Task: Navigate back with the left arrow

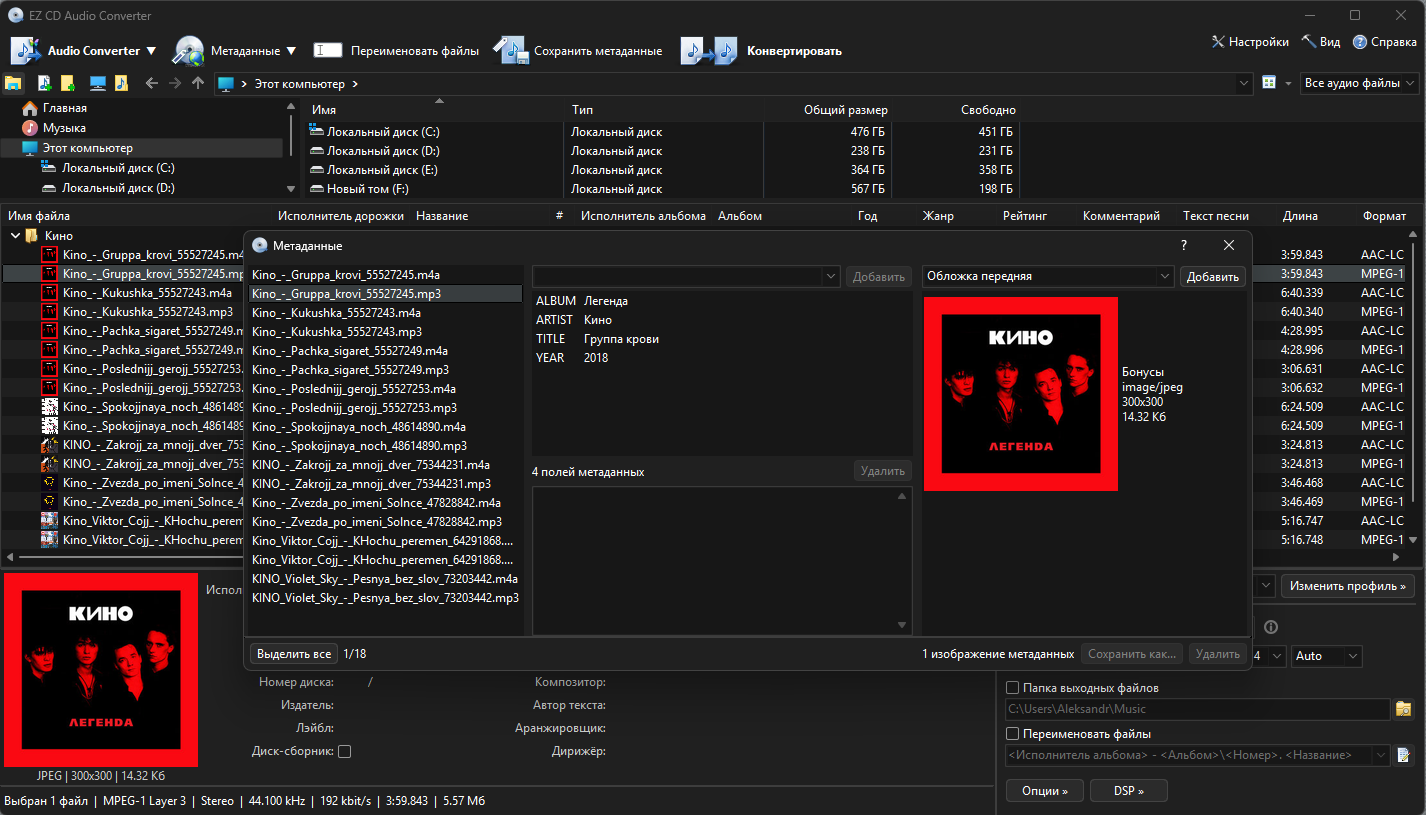Action: [152, 84]
